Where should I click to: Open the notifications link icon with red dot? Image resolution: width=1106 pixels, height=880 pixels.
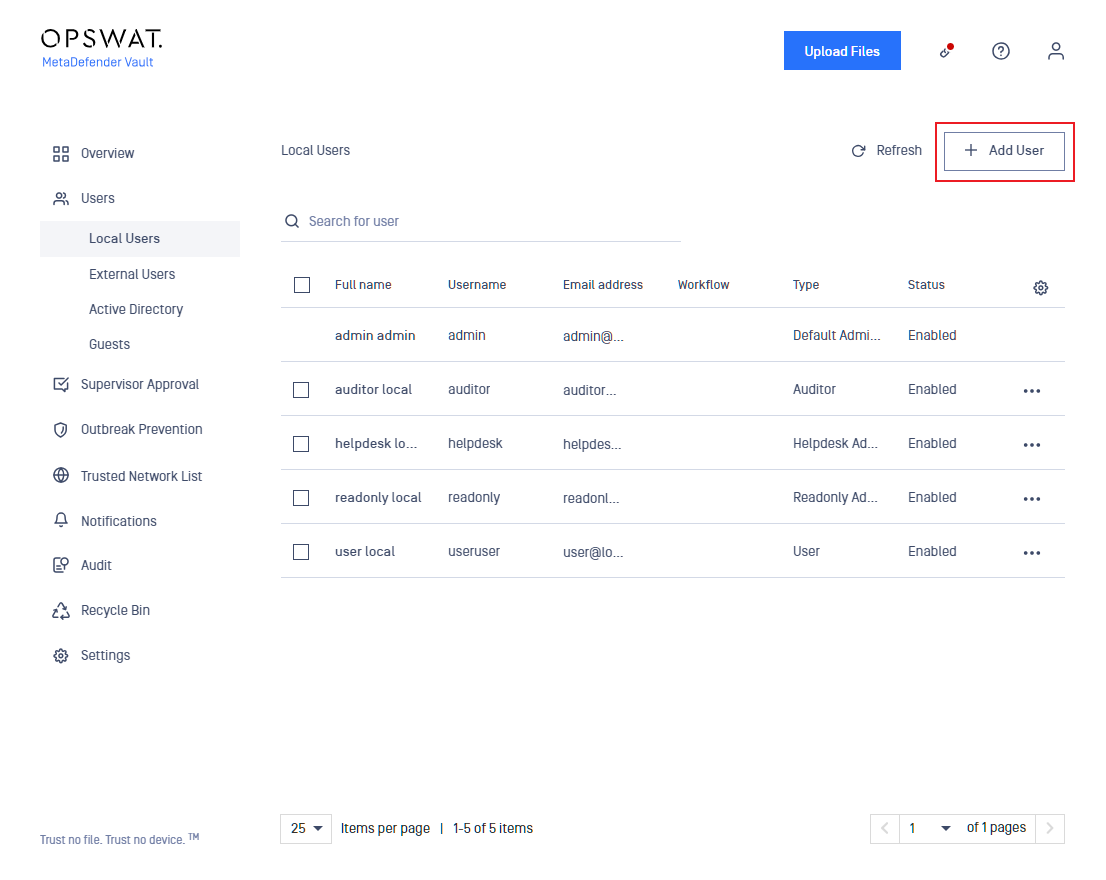[x=947, y=51]
